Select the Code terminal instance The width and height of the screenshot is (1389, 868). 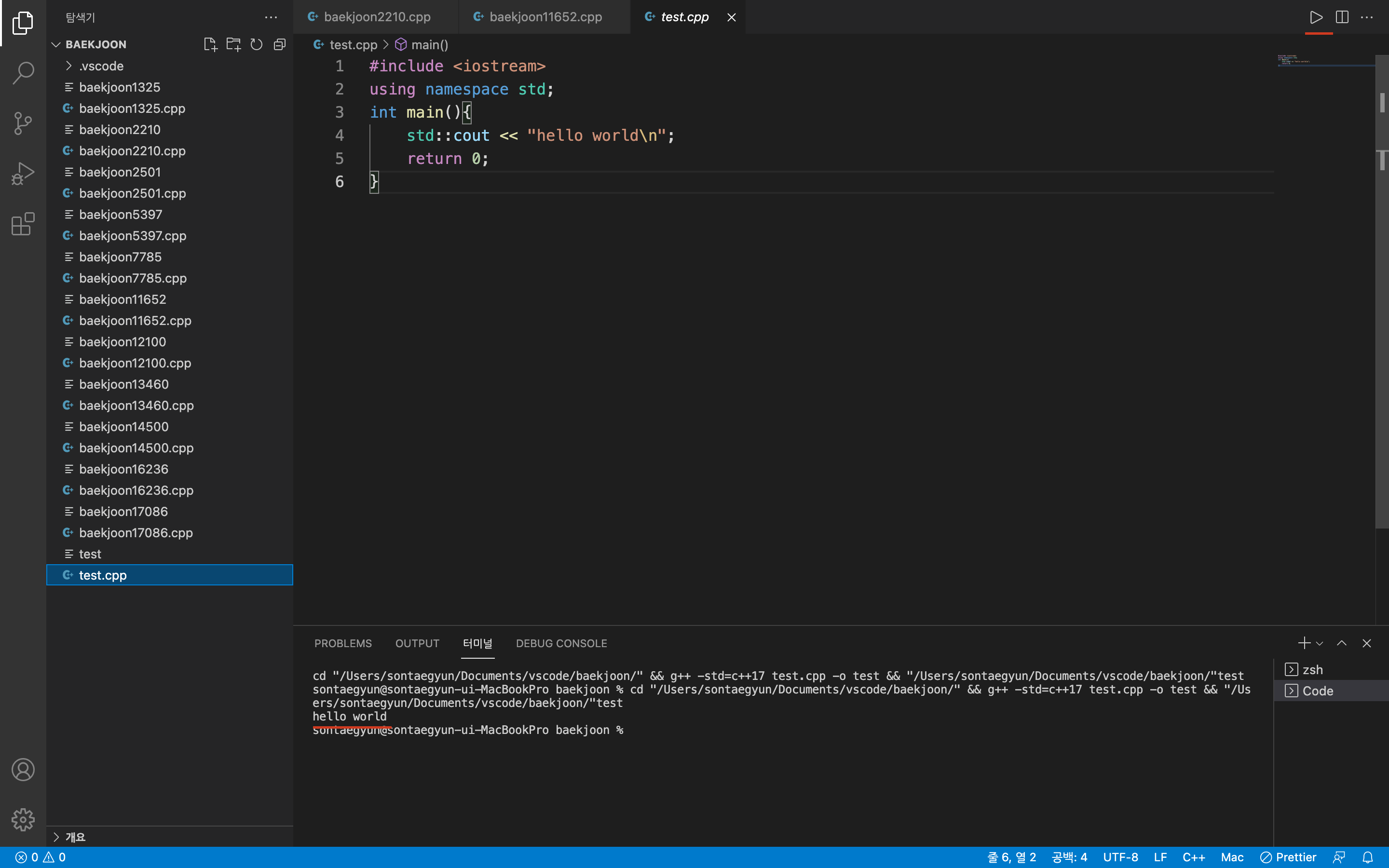tap(1332, 691)
